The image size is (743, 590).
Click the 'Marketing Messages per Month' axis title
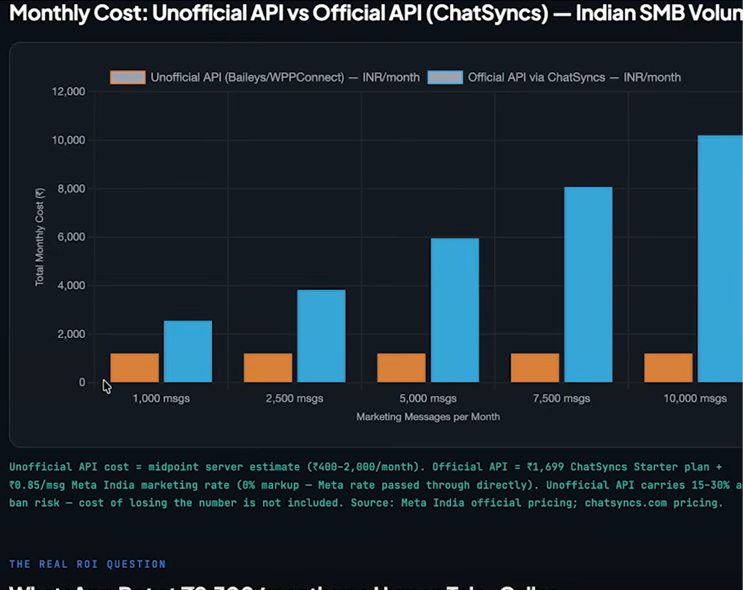coord(428,417)
